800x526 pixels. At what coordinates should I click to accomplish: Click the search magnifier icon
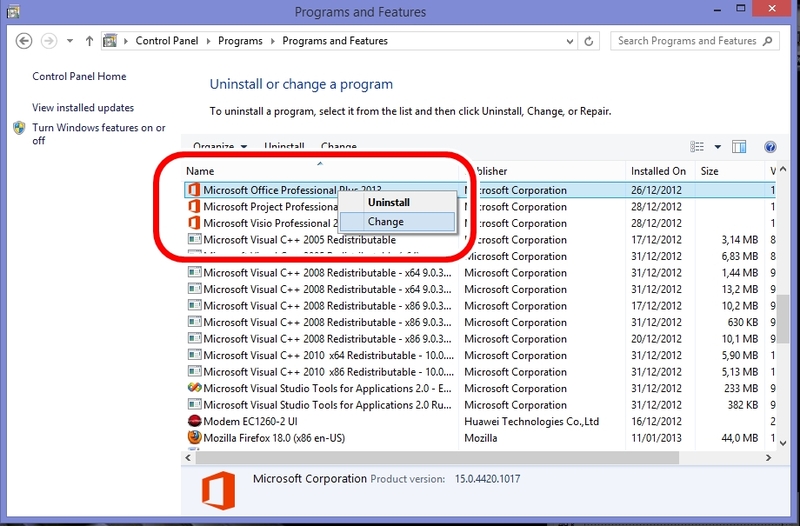pyautogui.click(x=767, y=41)
